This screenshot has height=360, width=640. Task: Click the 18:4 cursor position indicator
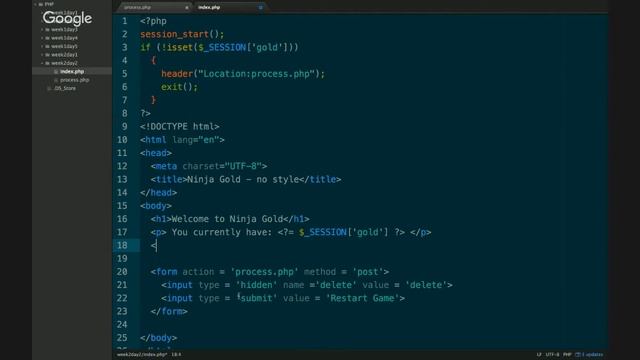coord(176,354)
